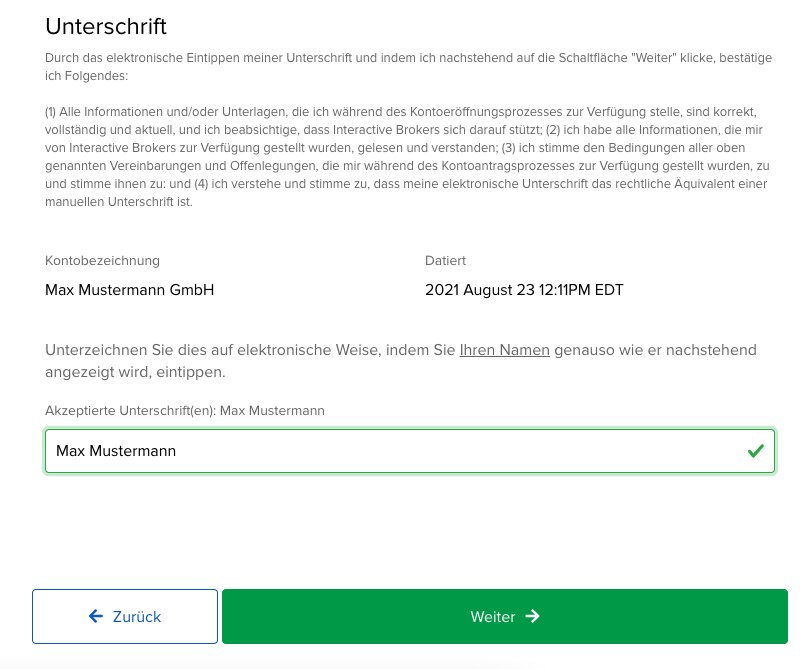Click the 'Unterschrift' page heading
Screen dimensions: 812x669
106,26
